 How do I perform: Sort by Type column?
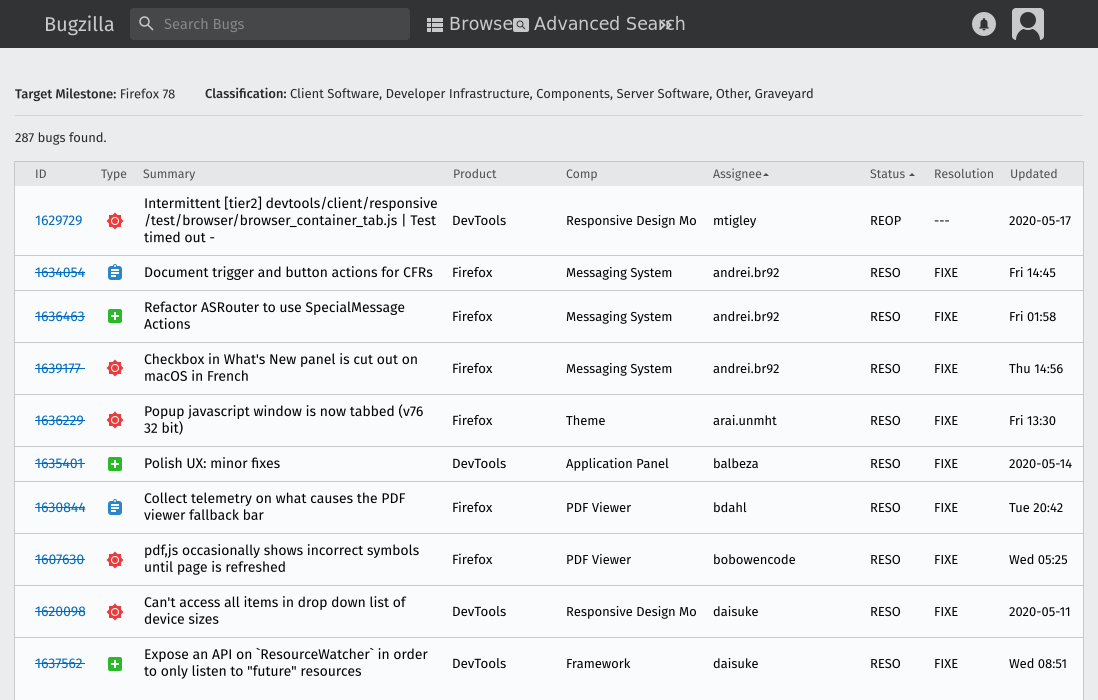click(x=113, y=174)
